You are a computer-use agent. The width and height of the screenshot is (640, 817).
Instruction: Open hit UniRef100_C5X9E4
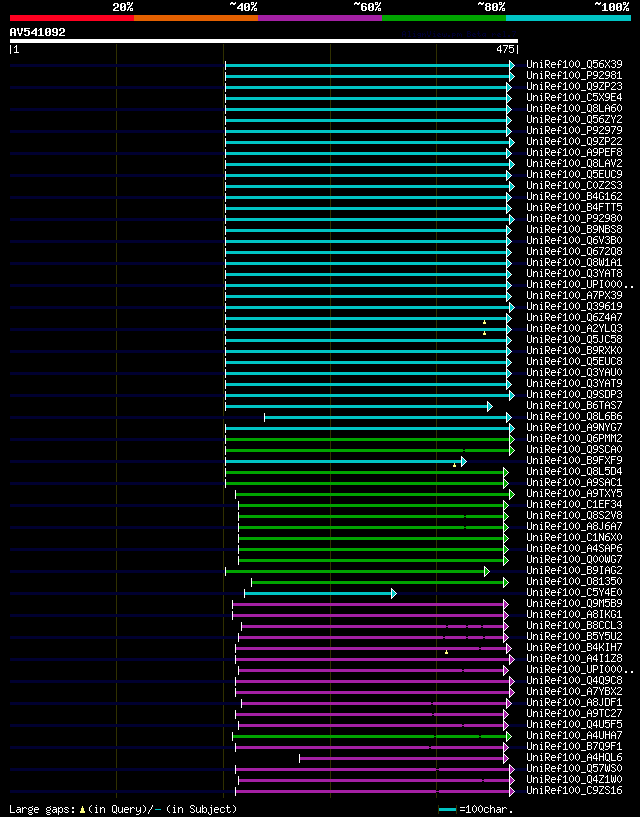tap(574, 97)
